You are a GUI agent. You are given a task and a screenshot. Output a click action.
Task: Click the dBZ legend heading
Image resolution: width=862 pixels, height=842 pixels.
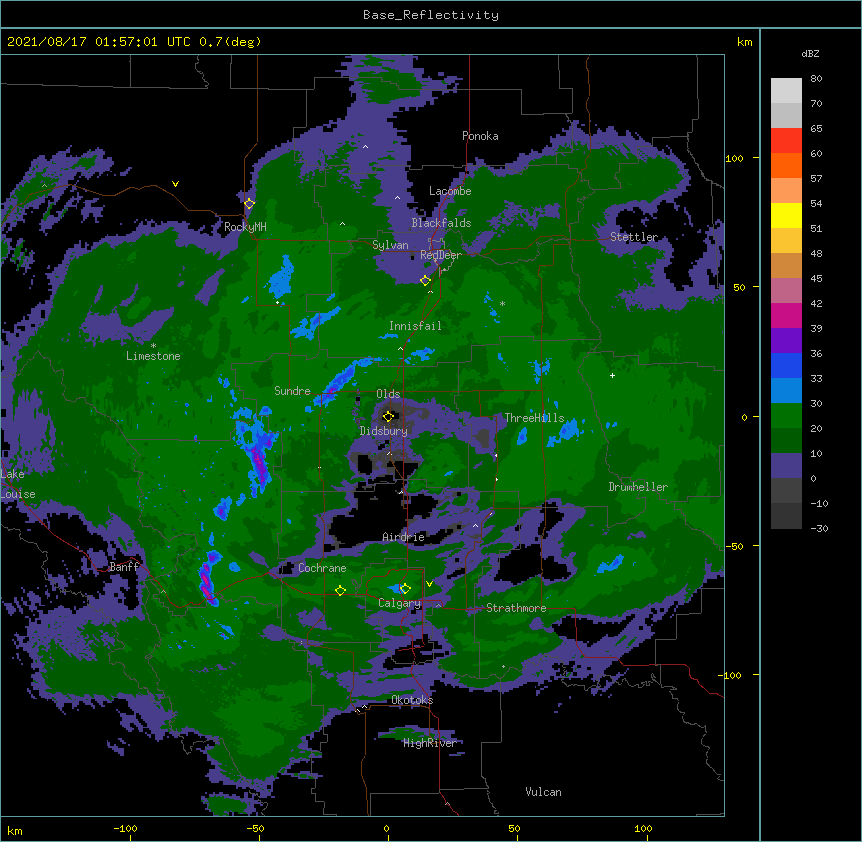tap(810, 53)
